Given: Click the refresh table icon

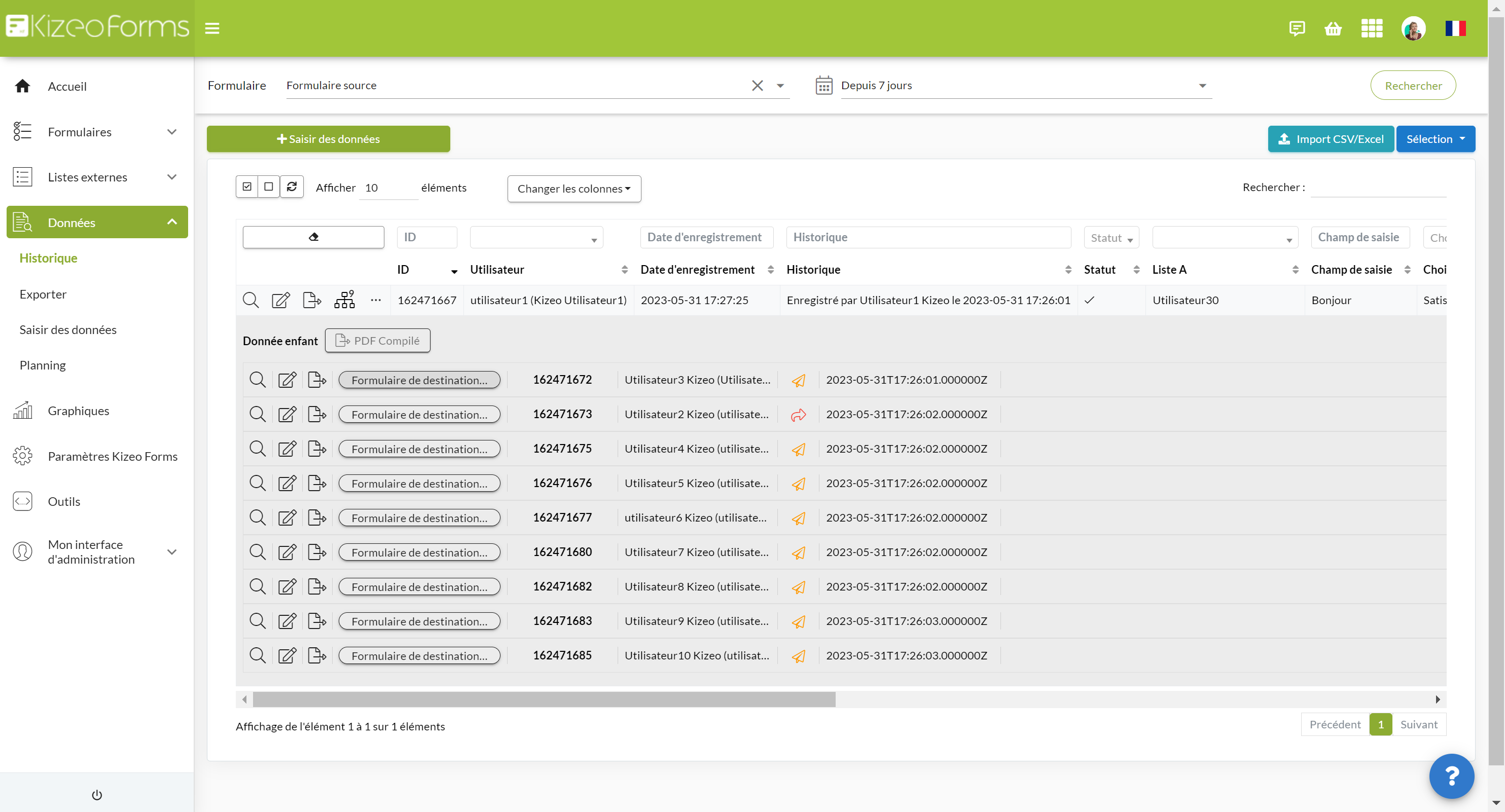Looking at the screenshot, I should (292, 187).
